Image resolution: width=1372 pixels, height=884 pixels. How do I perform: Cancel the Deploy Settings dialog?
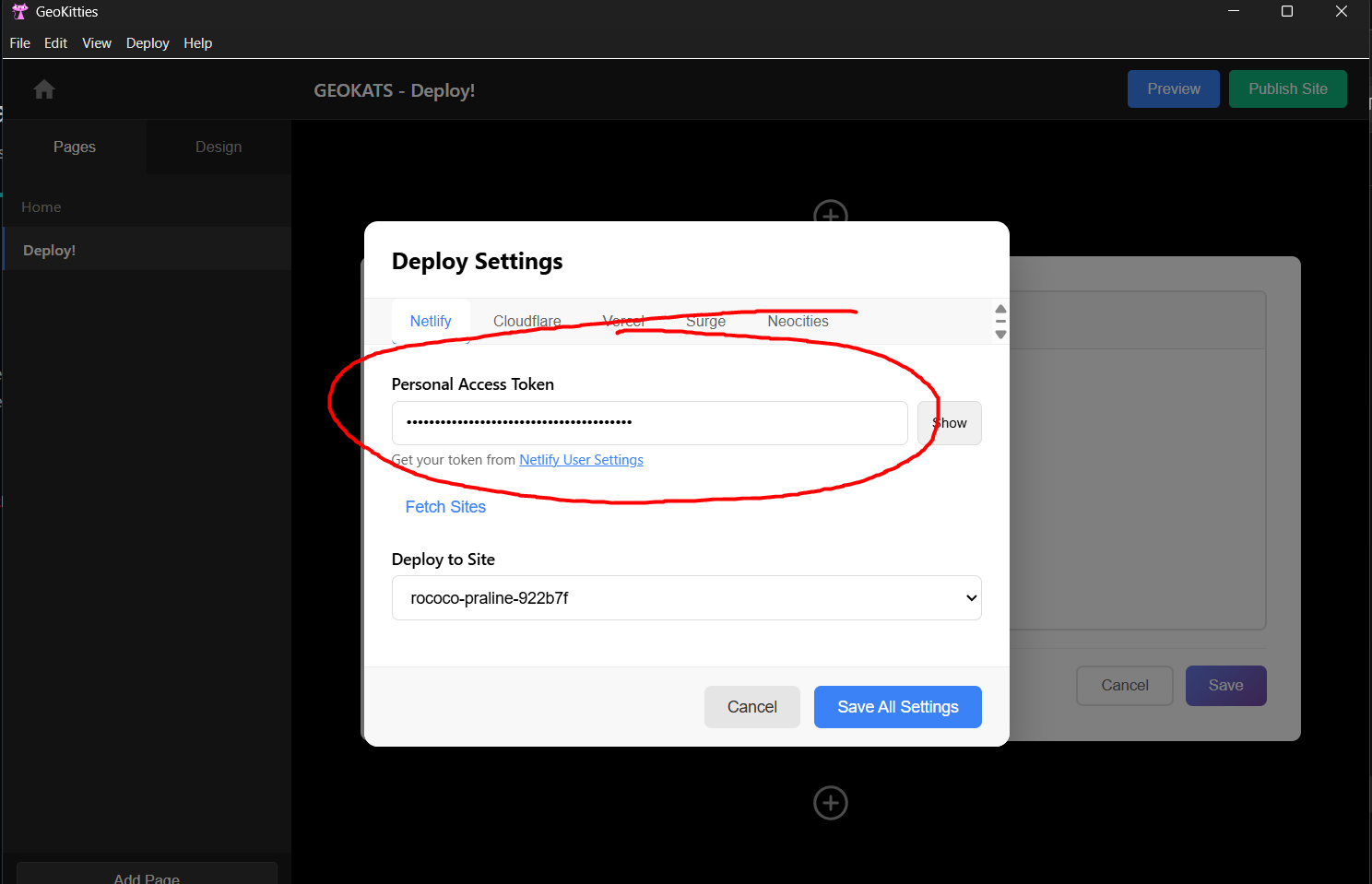[x=751, y=707]
